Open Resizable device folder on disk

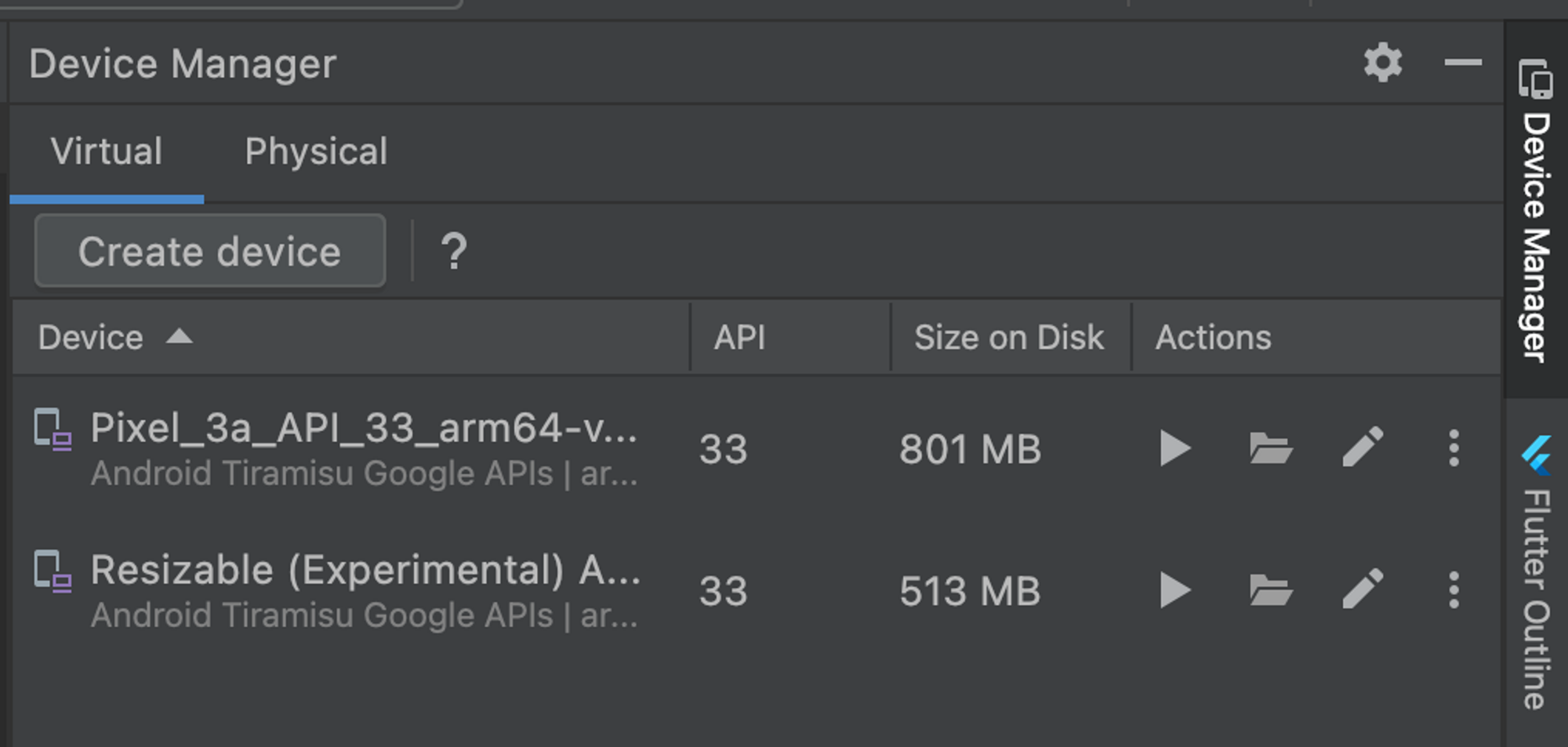(x=1270, y=590)
